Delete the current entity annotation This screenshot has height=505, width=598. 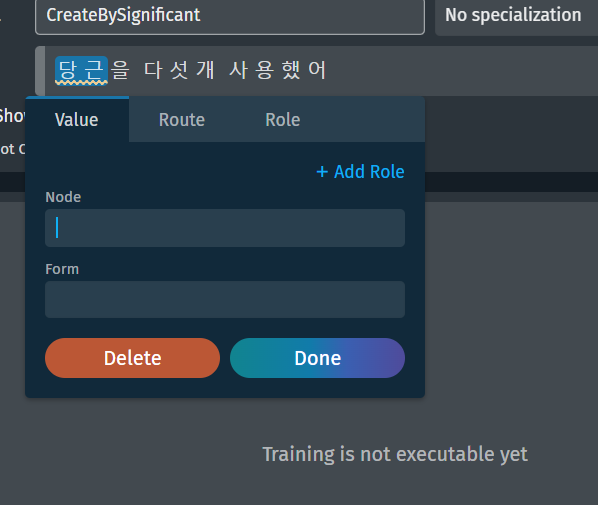(x=132, y=358)
